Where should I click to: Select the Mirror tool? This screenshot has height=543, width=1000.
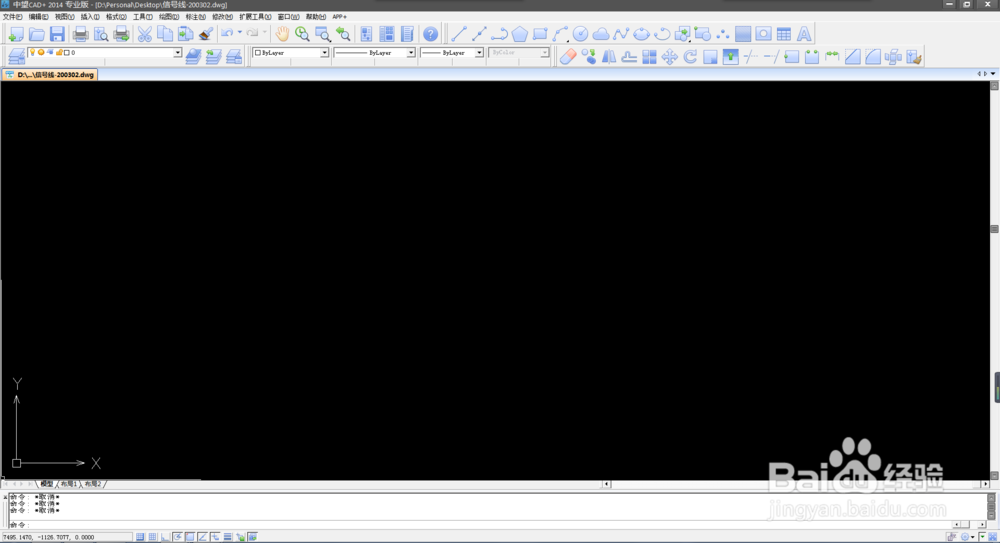(608, 57)
